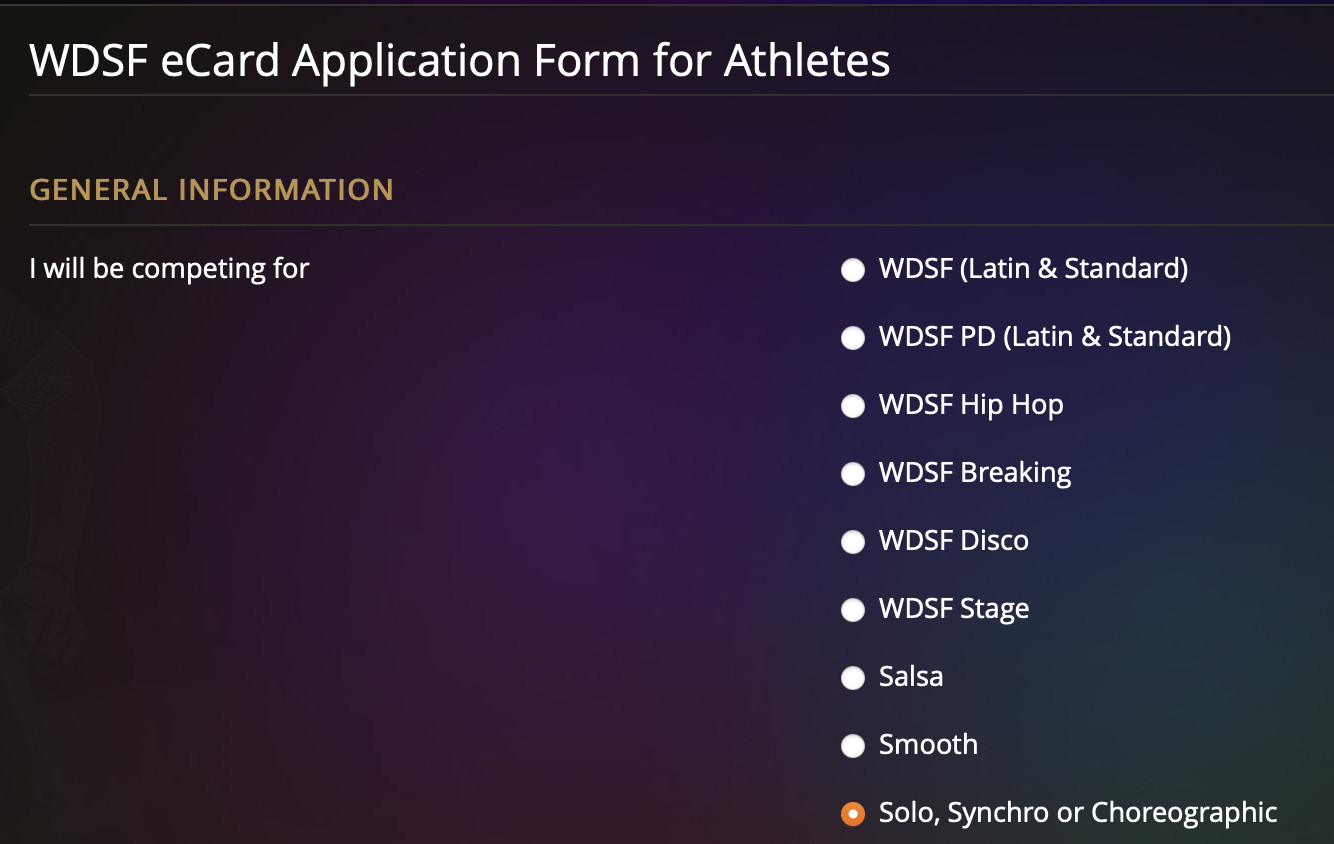Click the "WDSF (Latin & Standard)" label text
Screen dimensions: 1334x844
click(x=1033, y=269)
